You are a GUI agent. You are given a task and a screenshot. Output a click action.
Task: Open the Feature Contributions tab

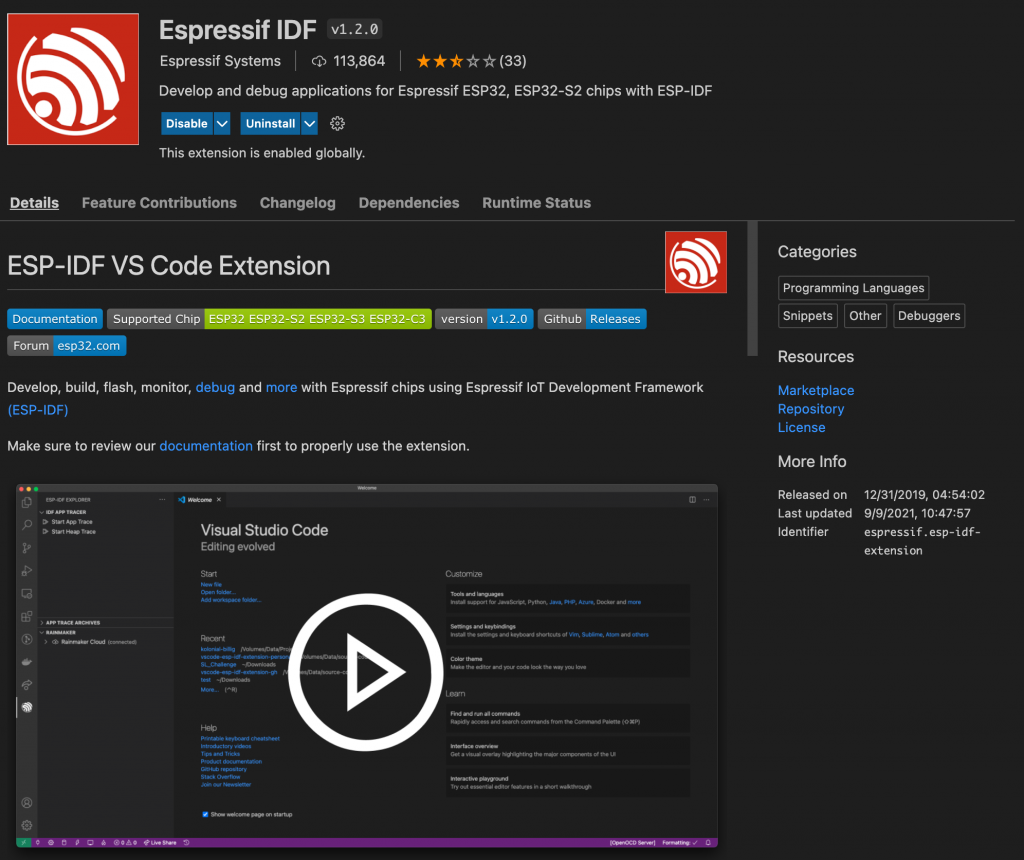pos(158,203)
